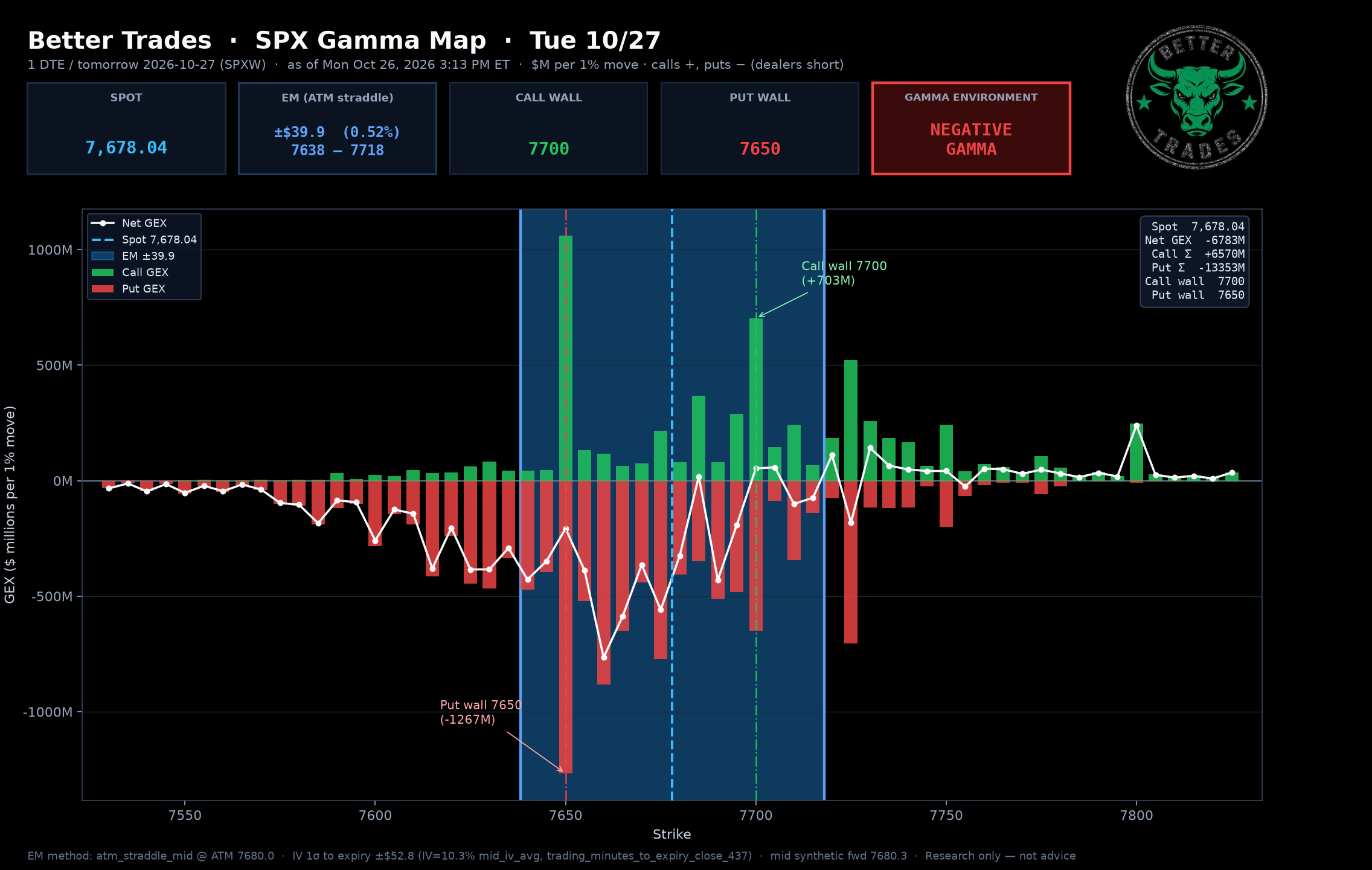The width and height of the screenshot is (1372, 870).
Task: Click the red put bar at 7750
Action: click(946, 504)
